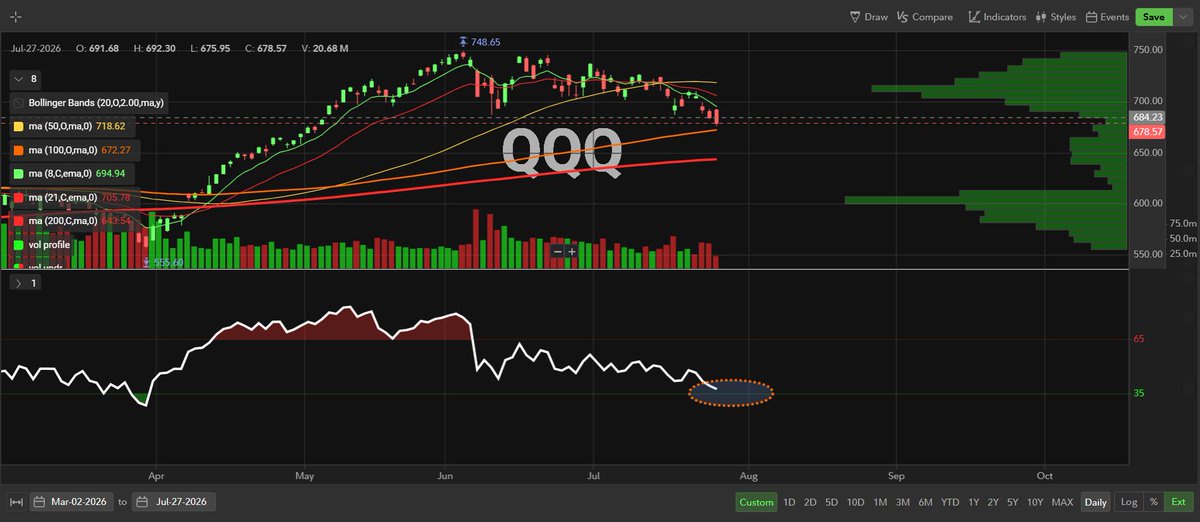
Task: Toggle the Ext extended hours option
Action: click(x=1178, y=502)
